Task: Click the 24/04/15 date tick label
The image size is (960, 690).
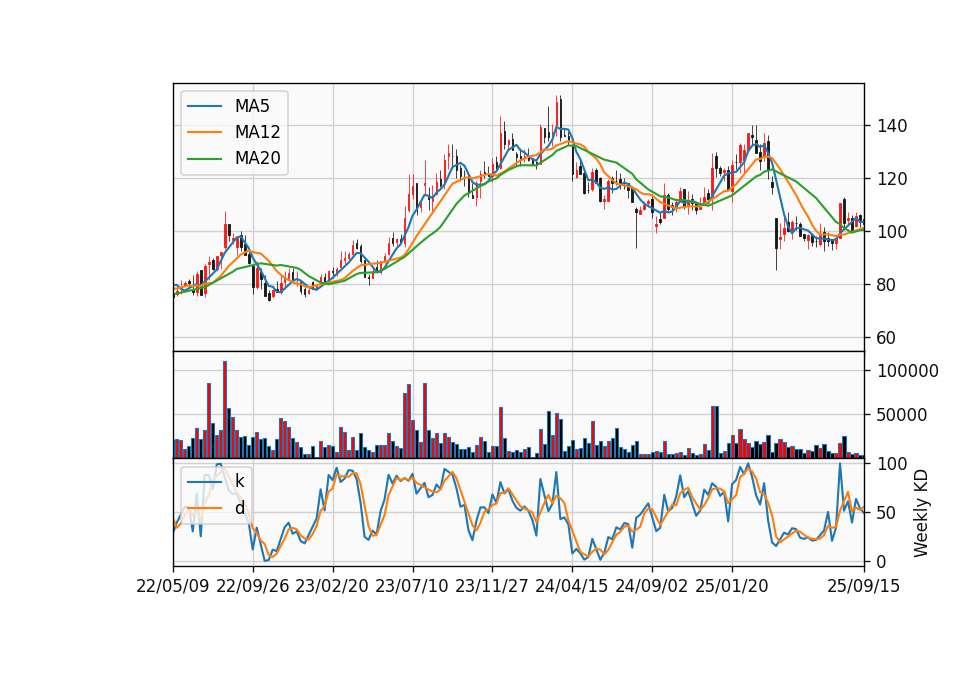Action: pyautogui.click(x=572, y=587)
